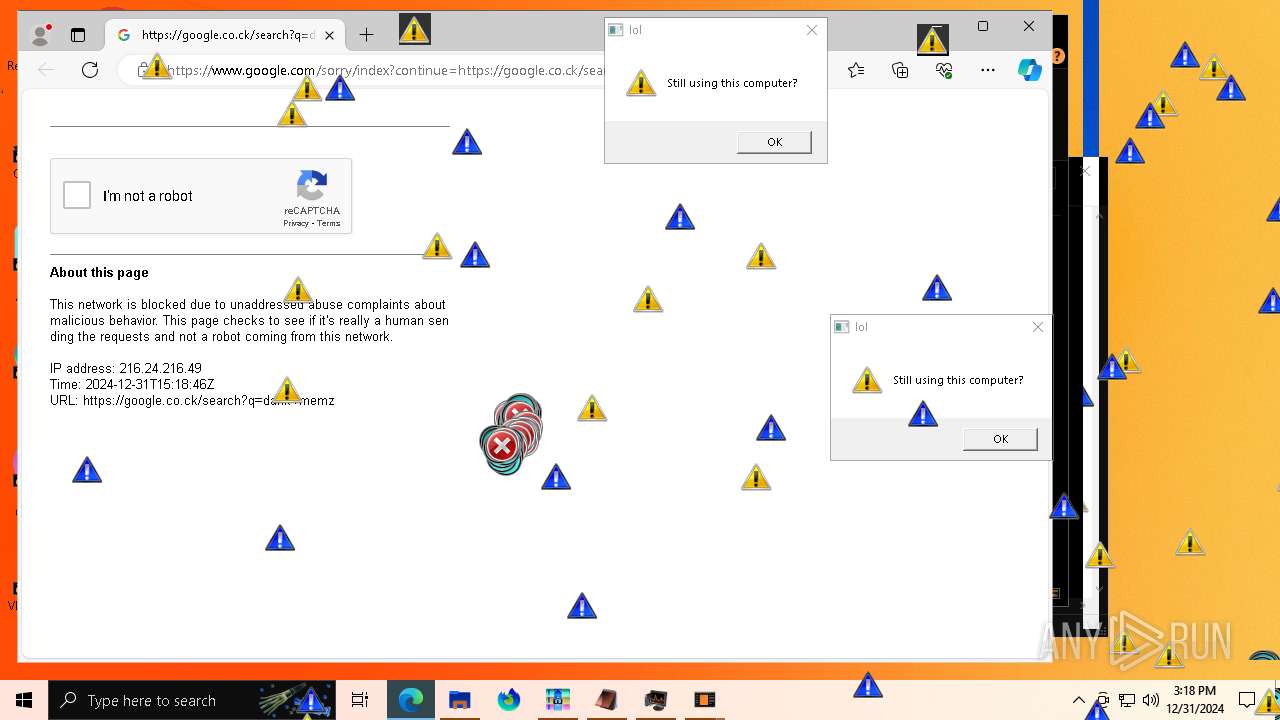
Task: Open the clock showing 3:18 PM
Action: pyautogui.click(x=1195, y=700)
